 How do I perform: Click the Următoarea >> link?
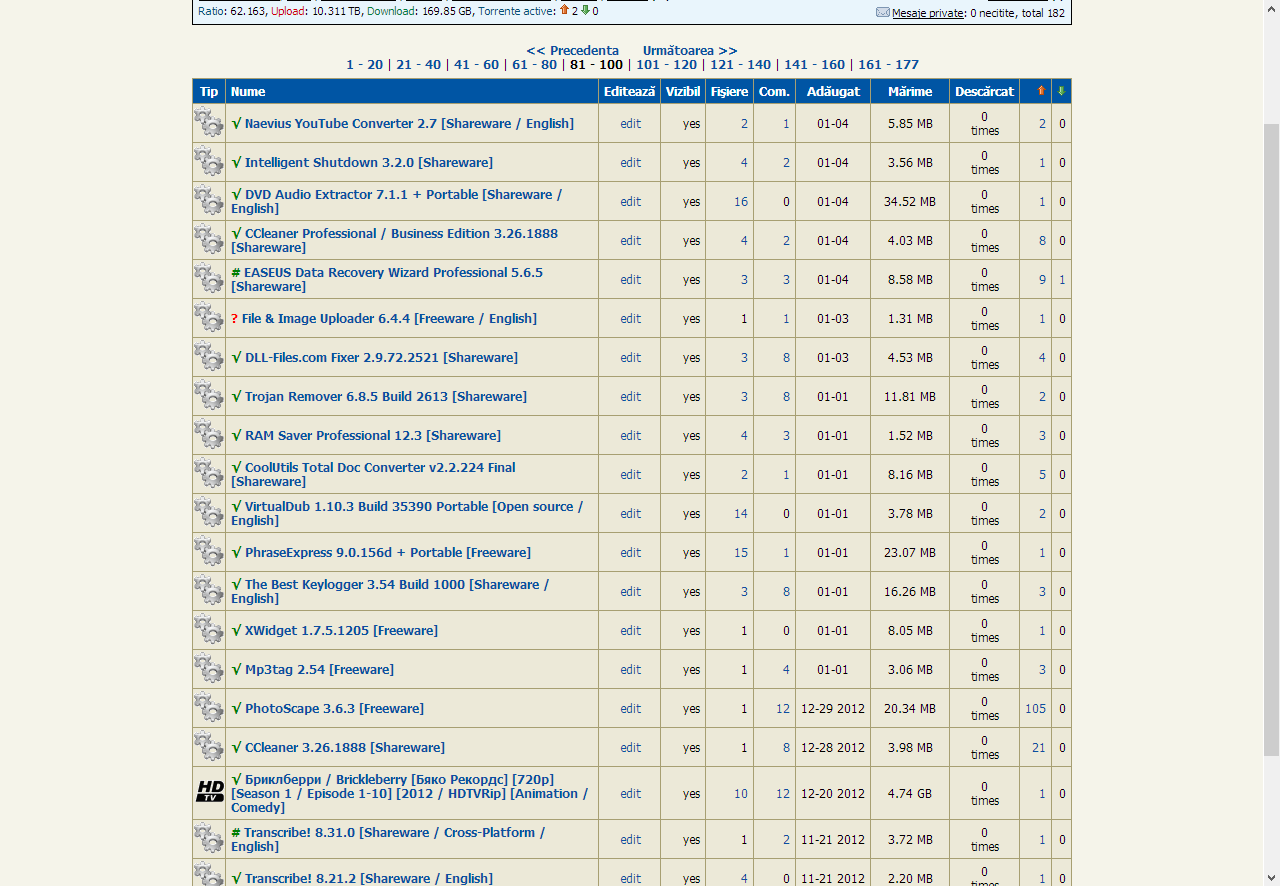coord(690,50)
